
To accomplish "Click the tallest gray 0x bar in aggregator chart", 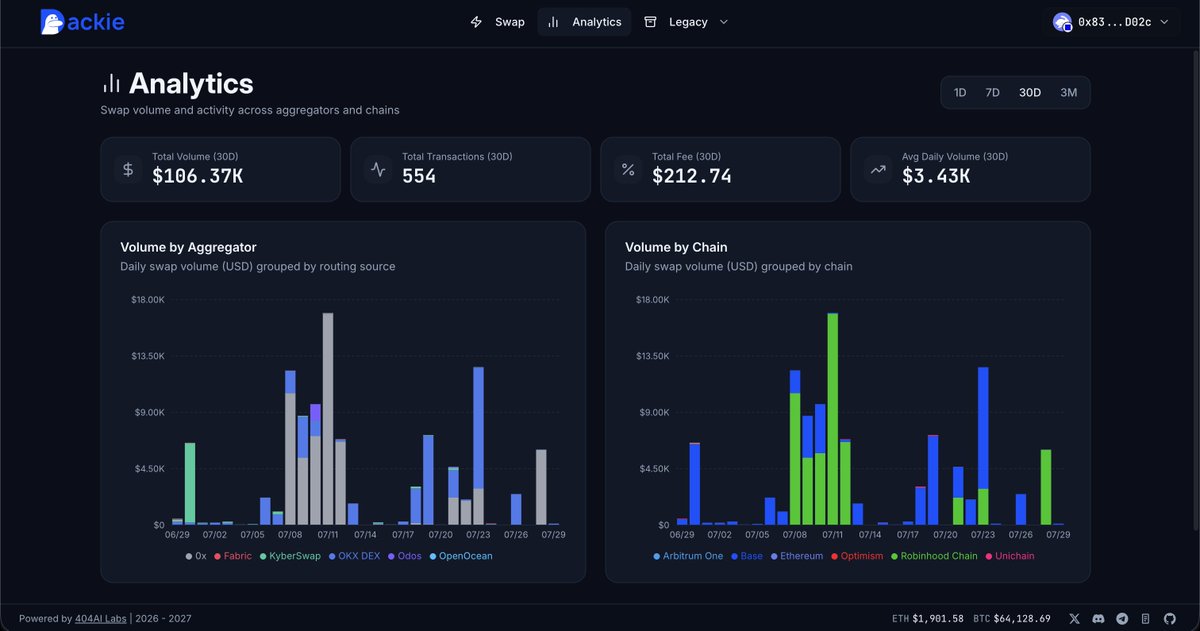I will (328, 419).
